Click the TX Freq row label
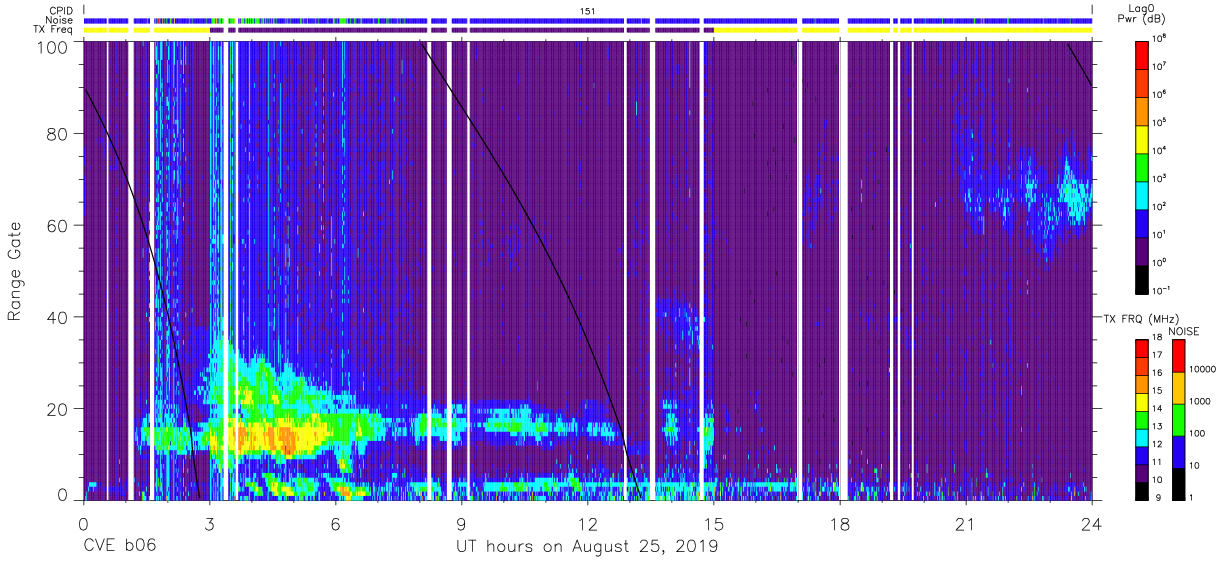 (54, 30)
